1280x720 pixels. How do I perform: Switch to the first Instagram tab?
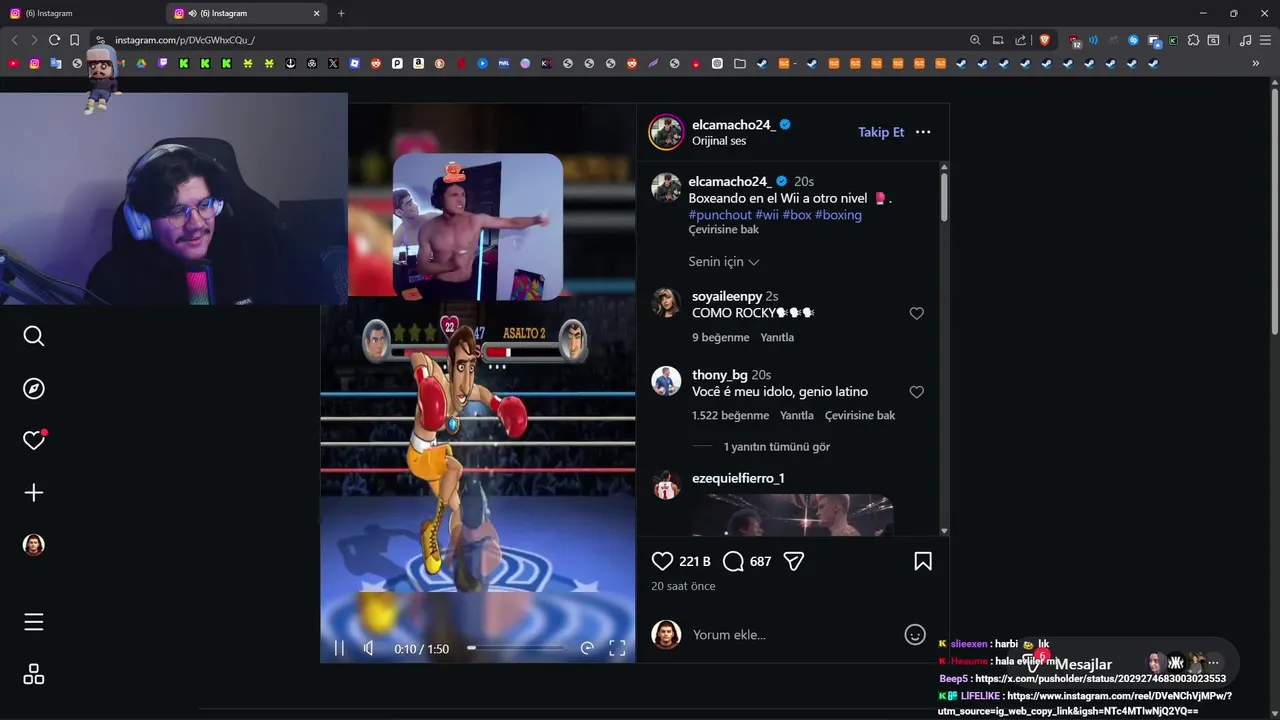(x=82, y=13)
